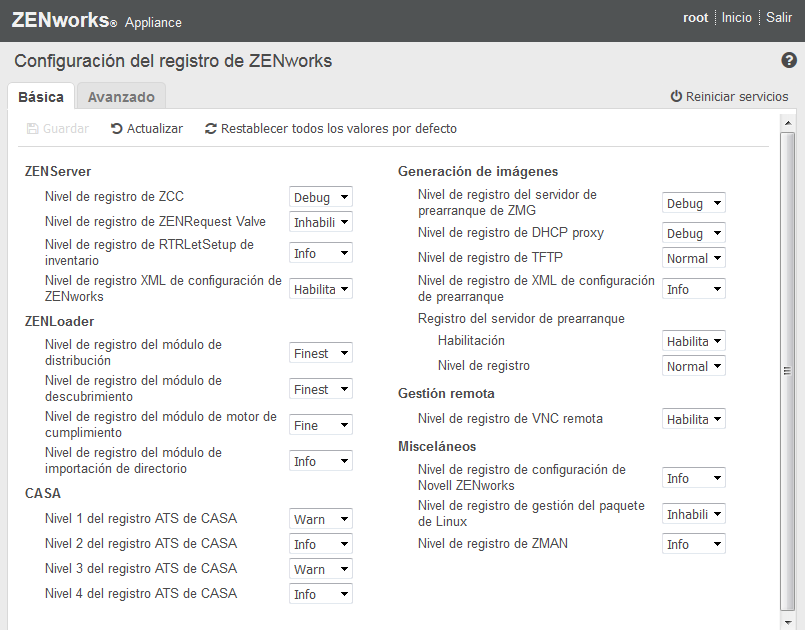Open ZMAN log level dropdown

(x=693, y=545)
